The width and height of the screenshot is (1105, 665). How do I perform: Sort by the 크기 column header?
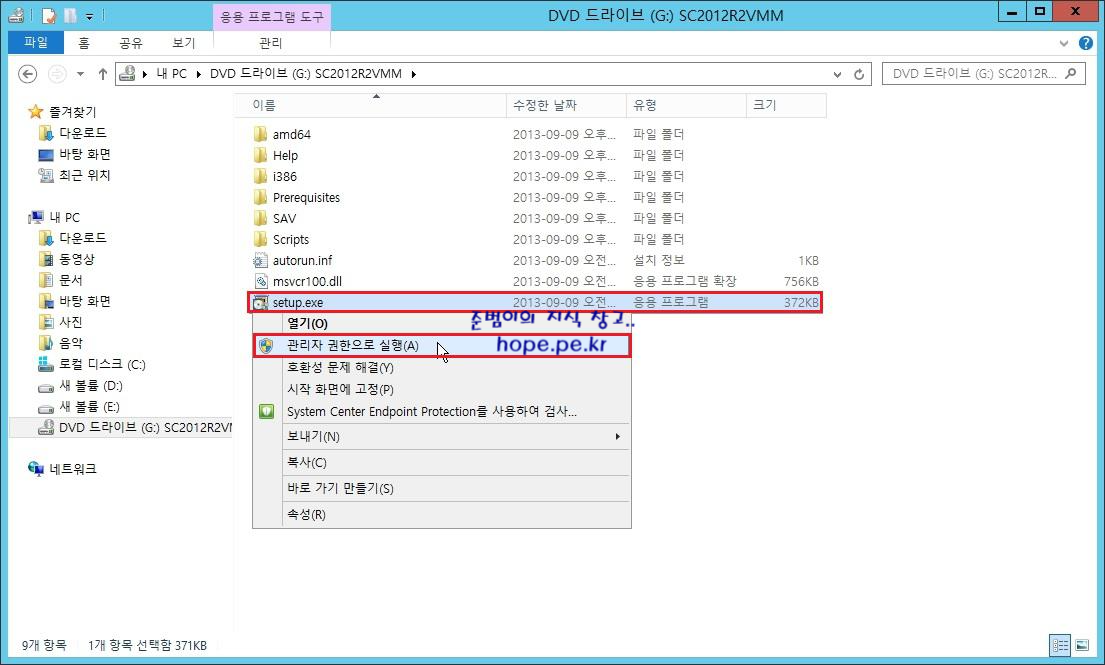pyautogui.click(x=786, y=105)
